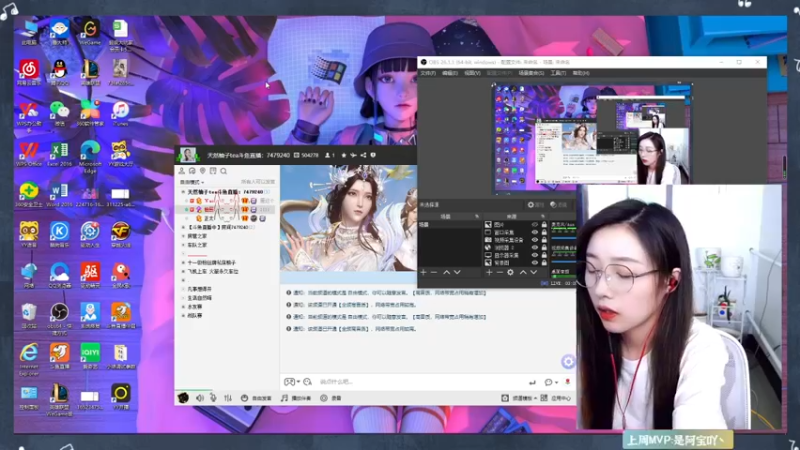Click the 录音 record button in YY
The image size is (800, 450).
click(331, 398)
